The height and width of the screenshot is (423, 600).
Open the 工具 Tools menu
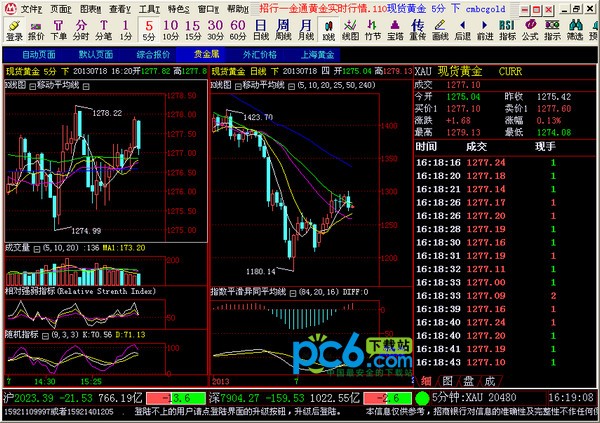150,9
